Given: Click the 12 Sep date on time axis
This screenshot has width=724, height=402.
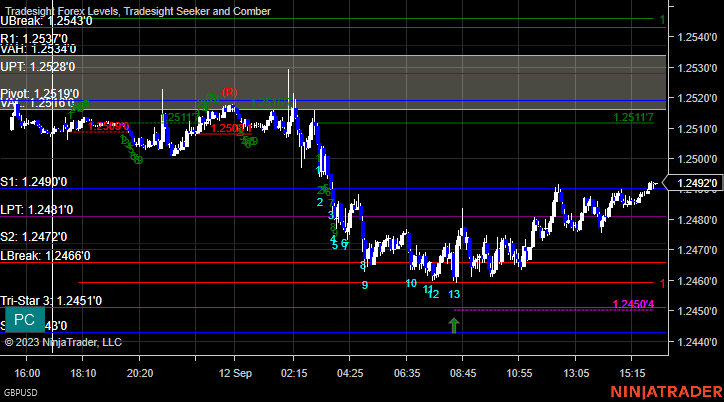Looking at the screenshot, I should [235, 373].
